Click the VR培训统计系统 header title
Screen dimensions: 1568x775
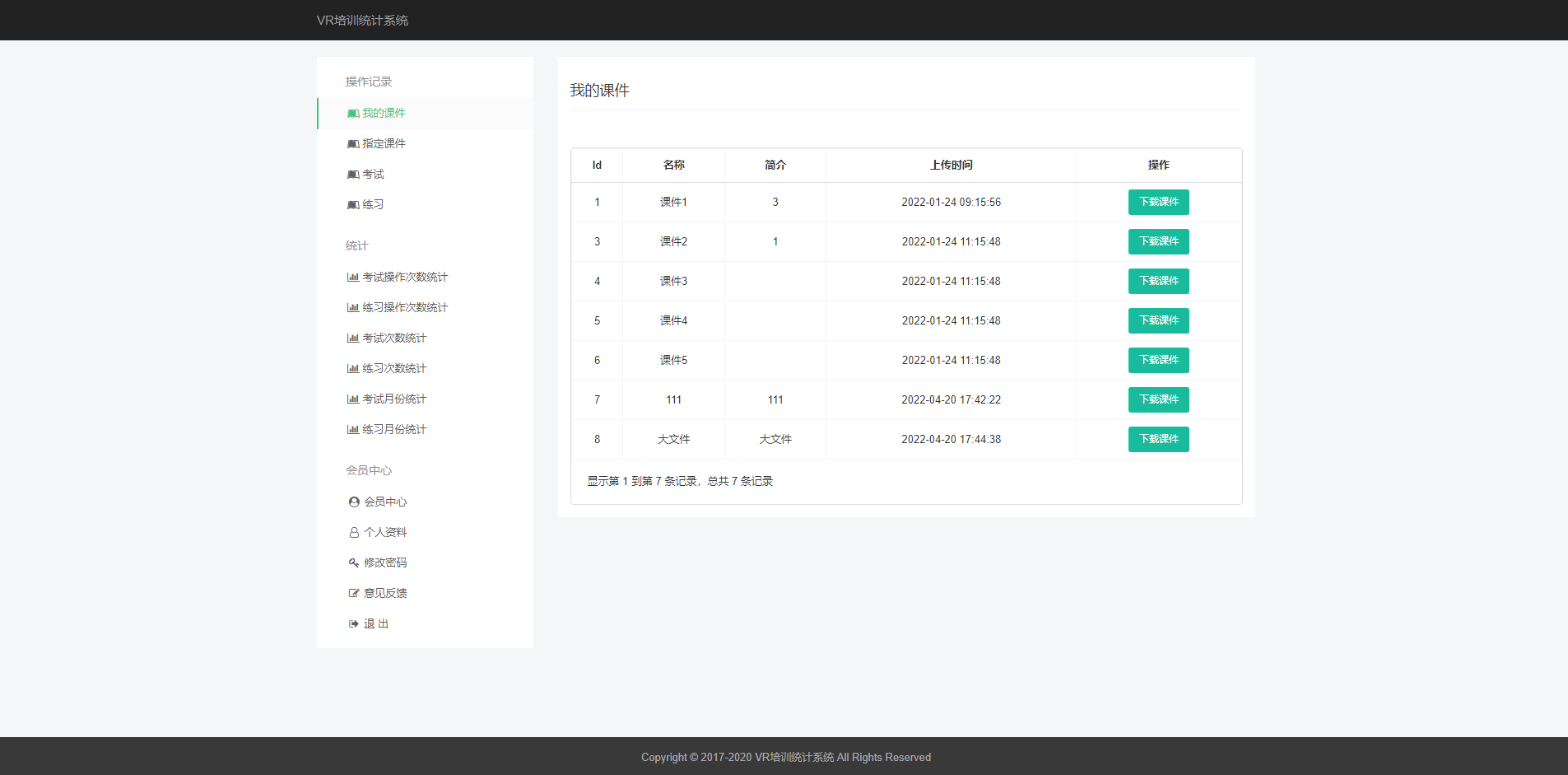point(362,21)
